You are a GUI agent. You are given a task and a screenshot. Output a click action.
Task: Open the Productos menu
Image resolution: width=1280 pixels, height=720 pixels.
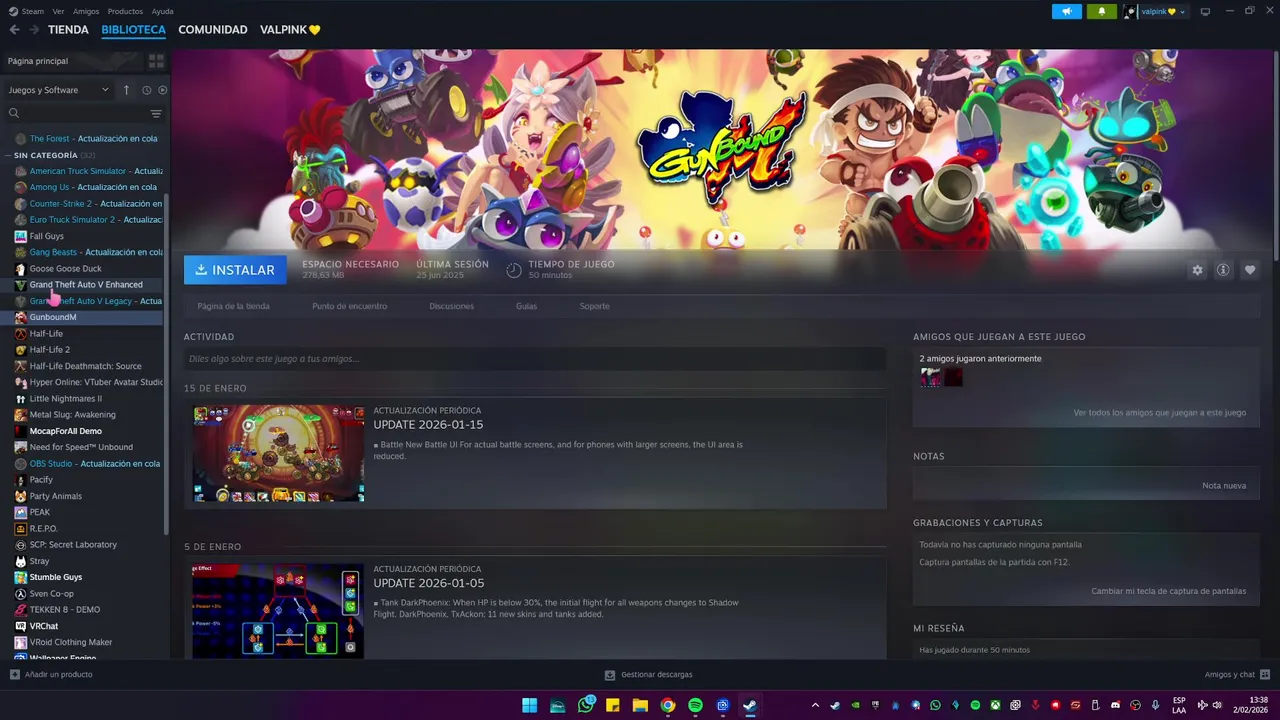(125, 11)
